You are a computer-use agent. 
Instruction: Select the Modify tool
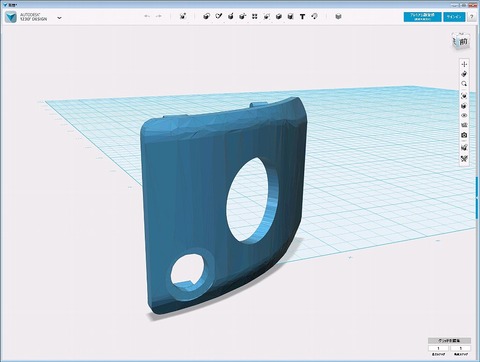pyautogui.click(x=243, y=16)
